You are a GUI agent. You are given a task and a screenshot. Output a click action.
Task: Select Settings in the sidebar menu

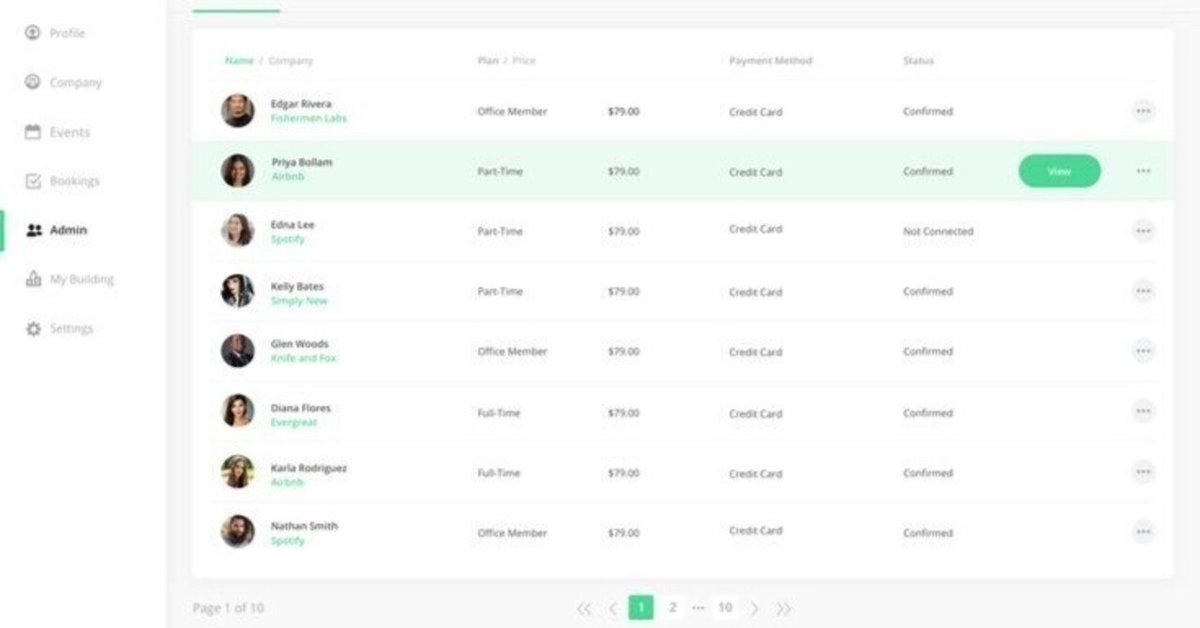pyautogui.click(x=71, y=329)
